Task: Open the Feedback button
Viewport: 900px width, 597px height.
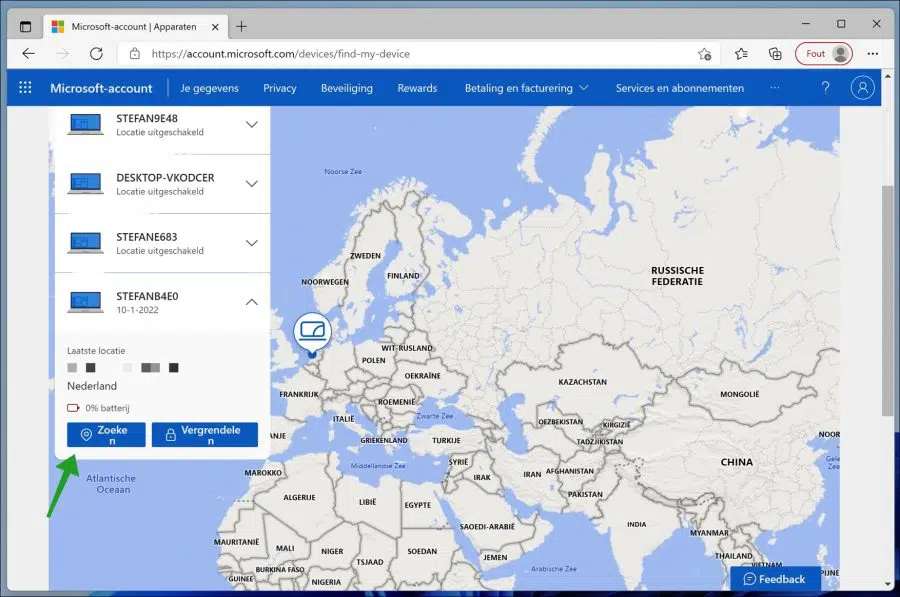Action: [x=774, y=579]
